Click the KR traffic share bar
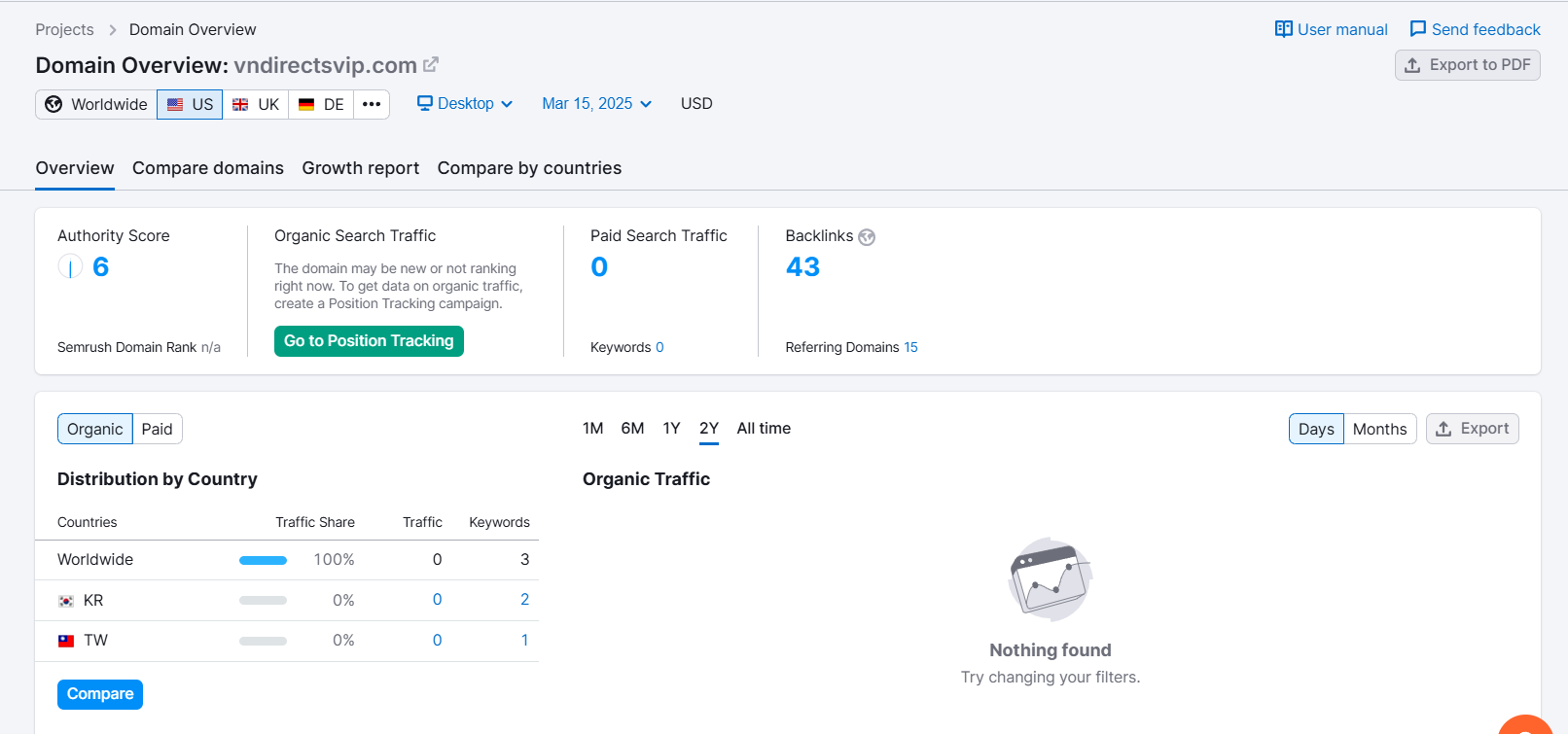1568x734 pixels. [x=263, y=601]
